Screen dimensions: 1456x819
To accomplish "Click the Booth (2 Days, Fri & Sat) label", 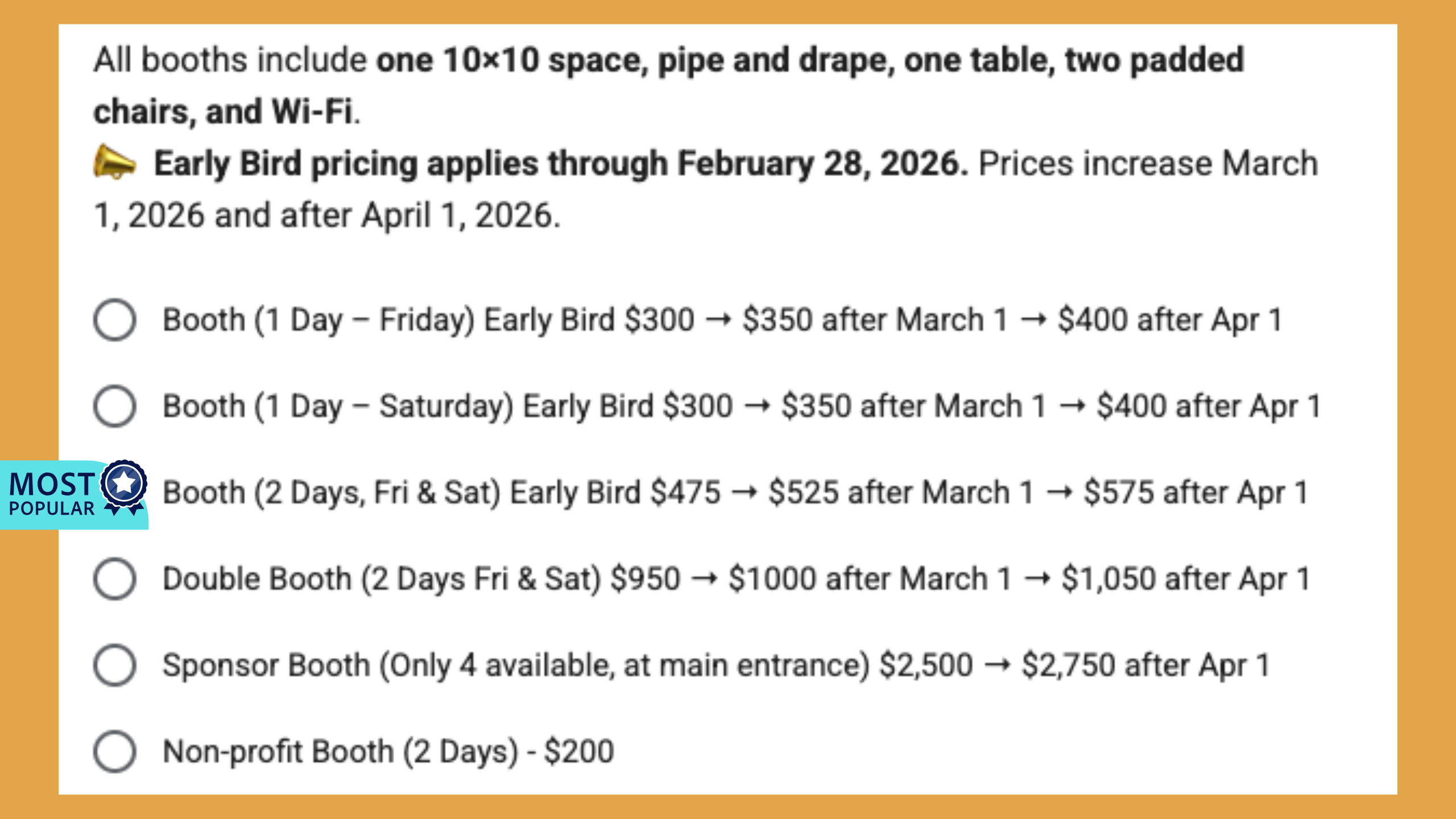I will pos(331,493).
